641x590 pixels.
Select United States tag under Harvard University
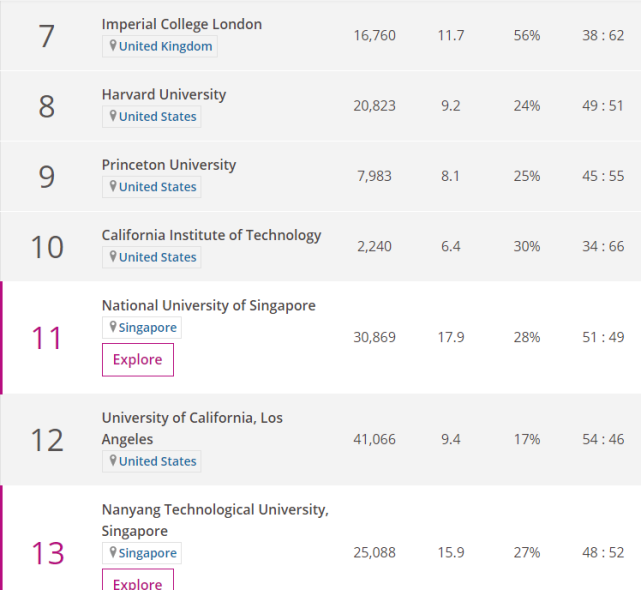[x=157, y=116]
